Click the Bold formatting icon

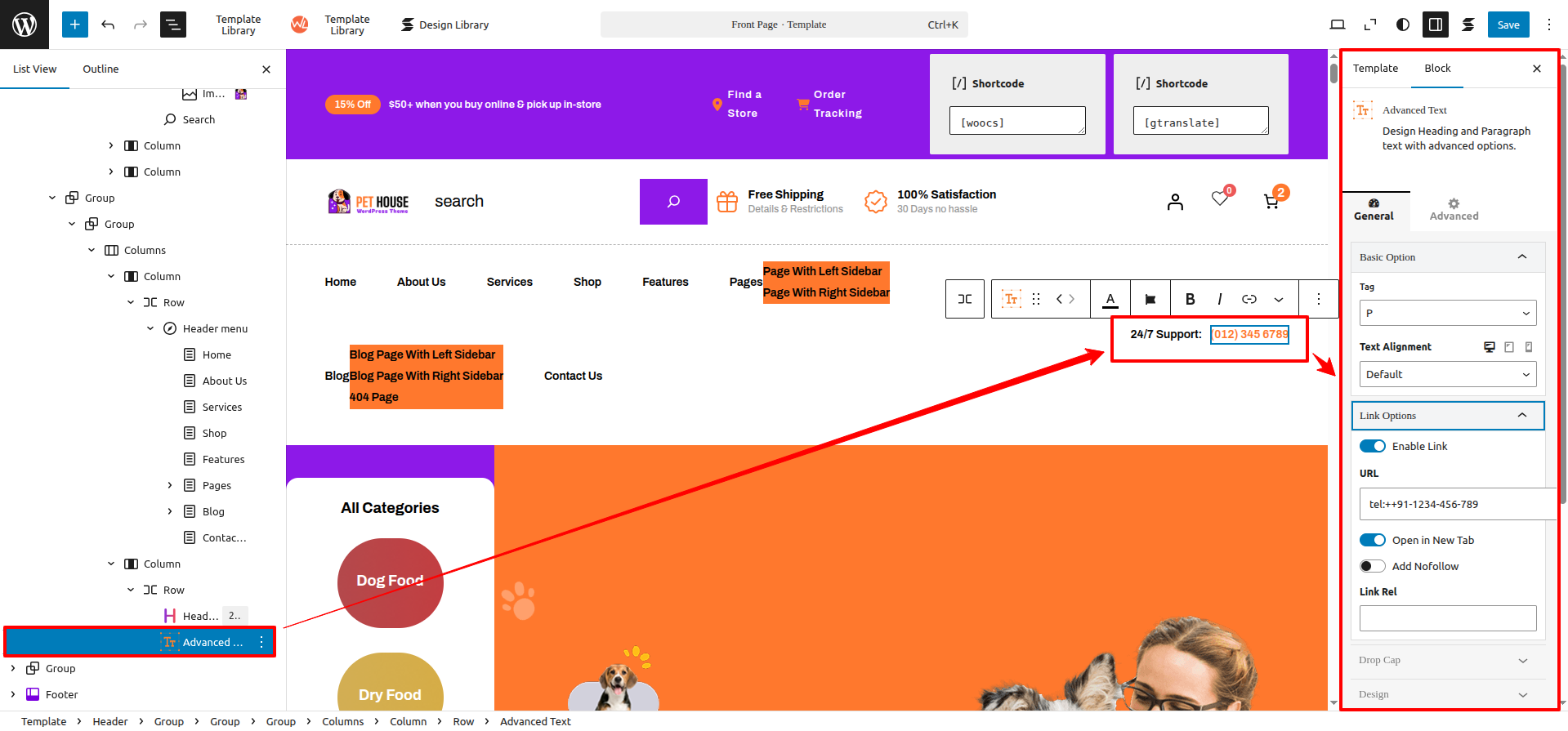[1190, 299]
